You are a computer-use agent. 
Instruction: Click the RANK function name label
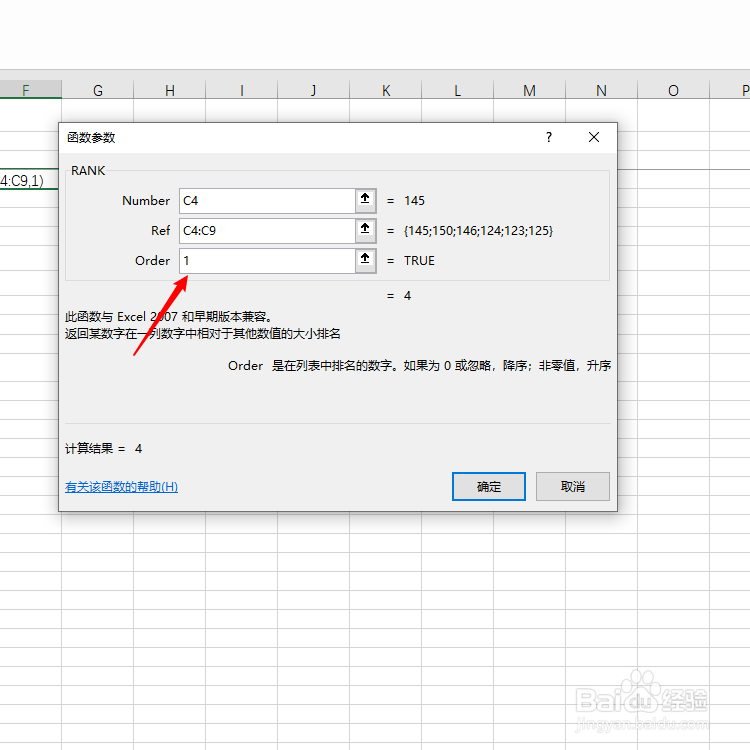(x=88, y=171)
